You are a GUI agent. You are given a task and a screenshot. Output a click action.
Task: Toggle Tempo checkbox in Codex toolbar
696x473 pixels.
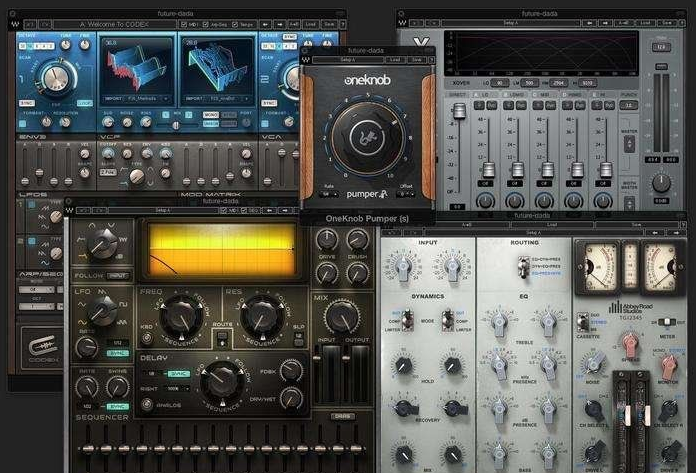coord(235,24)
